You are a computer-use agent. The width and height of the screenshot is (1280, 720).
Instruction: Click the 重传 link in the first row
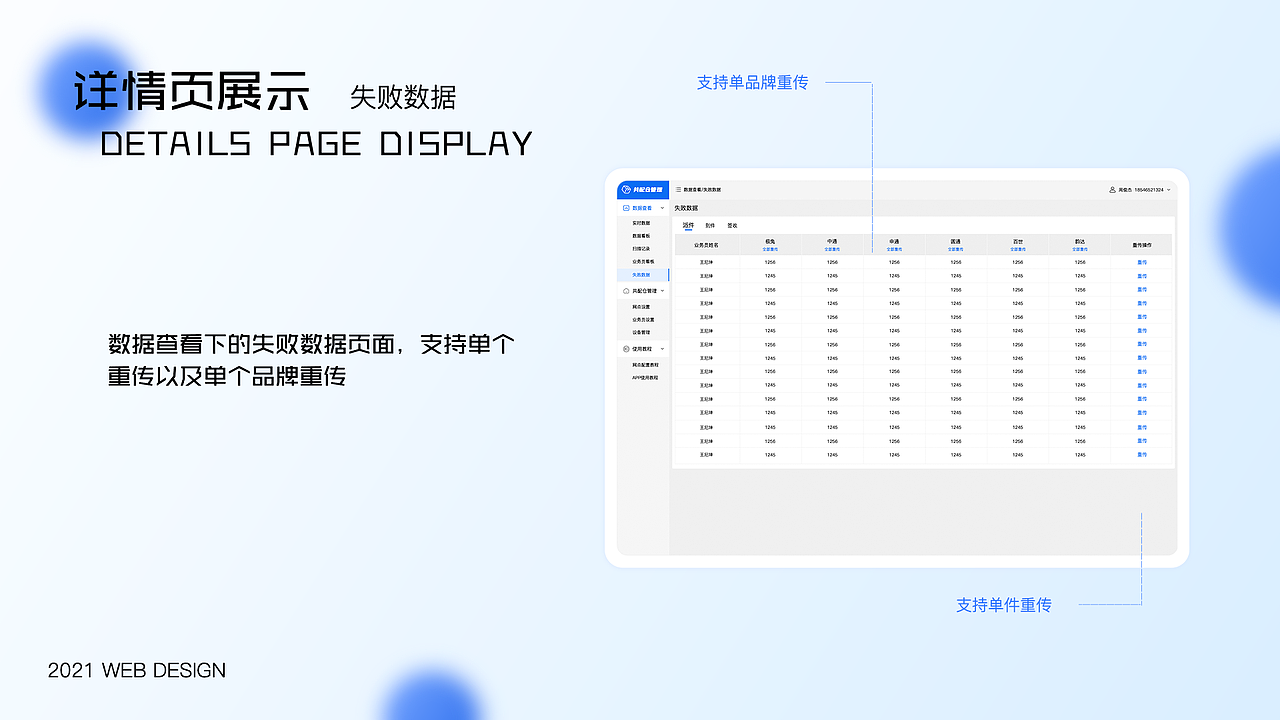pyautogui.click(x=1142, y=261)
